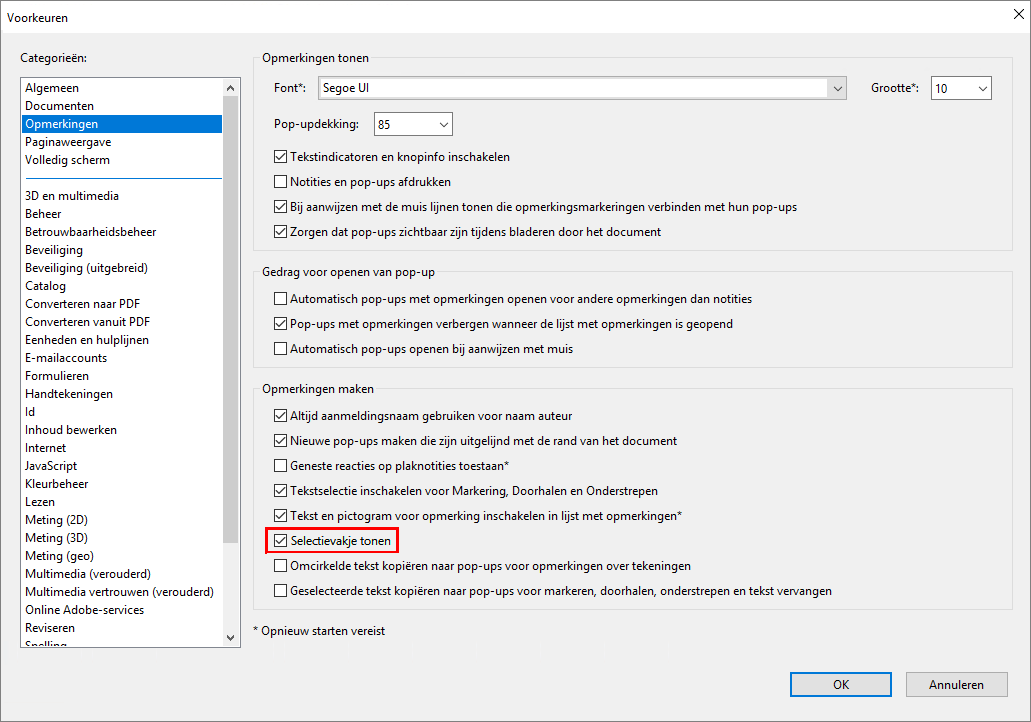Image resolution: width=1031 pixels, height=722 pixels.
Task: Uncheck Selectievakje tonen checkbox
Action: click(281, 541)
